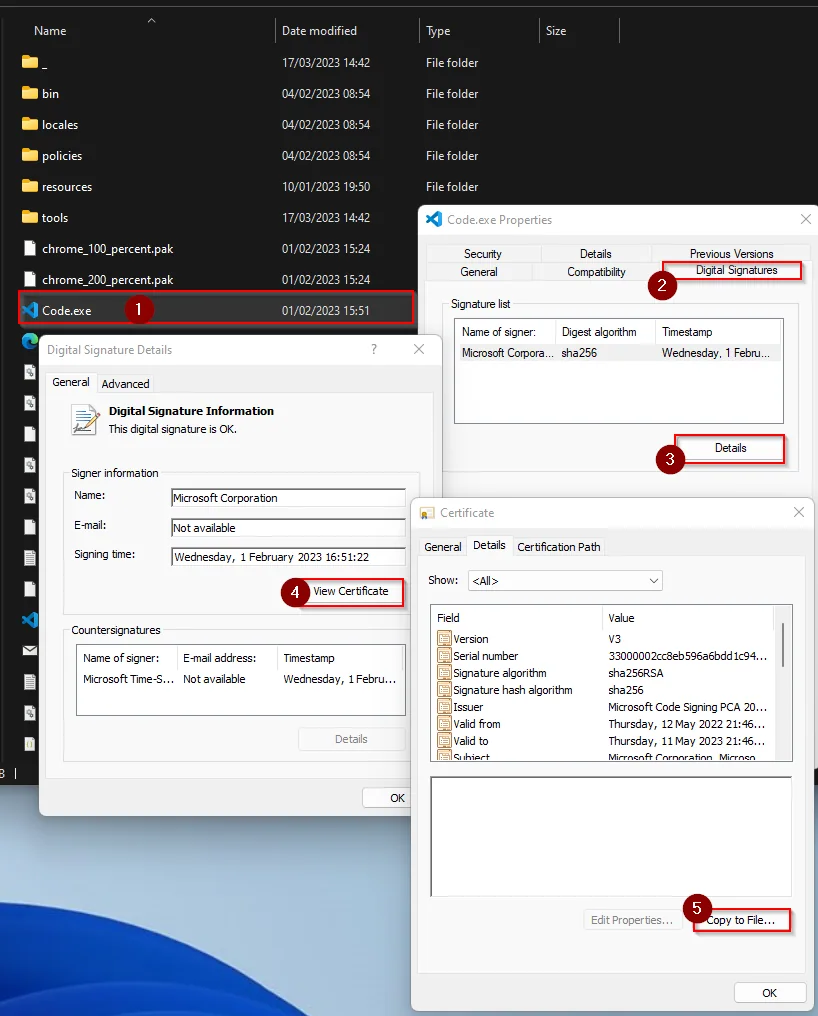Select Microsoft Corporation row in Signature list

pyautogui.click(x=618, y=352)
